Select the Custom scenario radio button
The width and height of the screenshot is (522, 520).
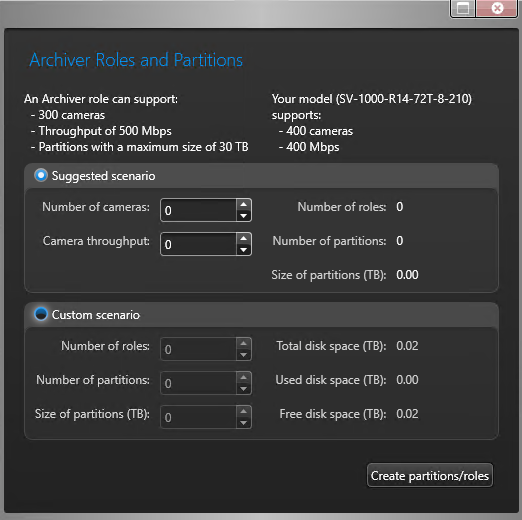[x=41, y=314]
